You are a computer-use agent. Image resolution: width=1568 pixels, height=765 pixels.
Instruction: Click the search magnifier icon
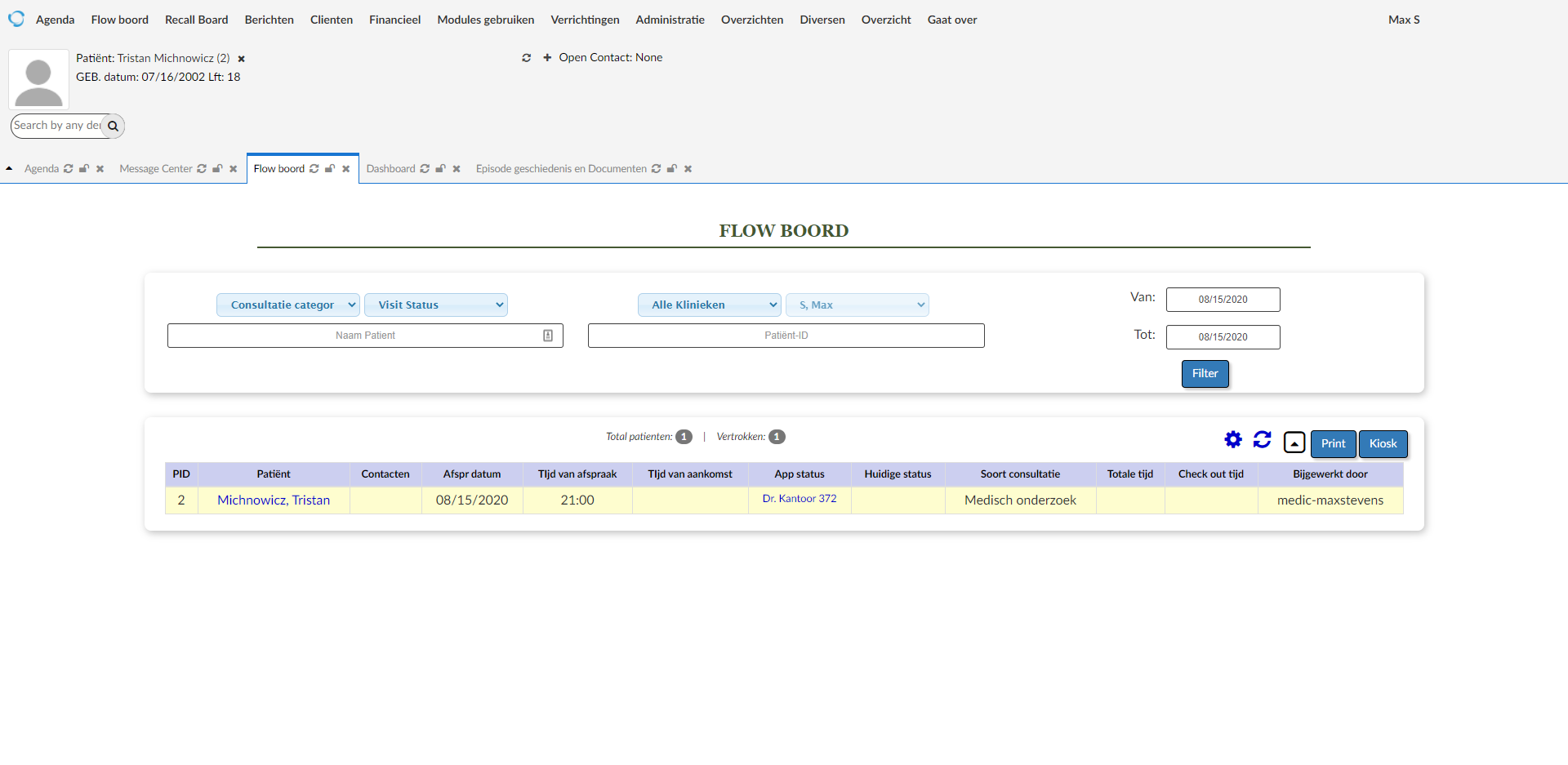tap(114, 126)
